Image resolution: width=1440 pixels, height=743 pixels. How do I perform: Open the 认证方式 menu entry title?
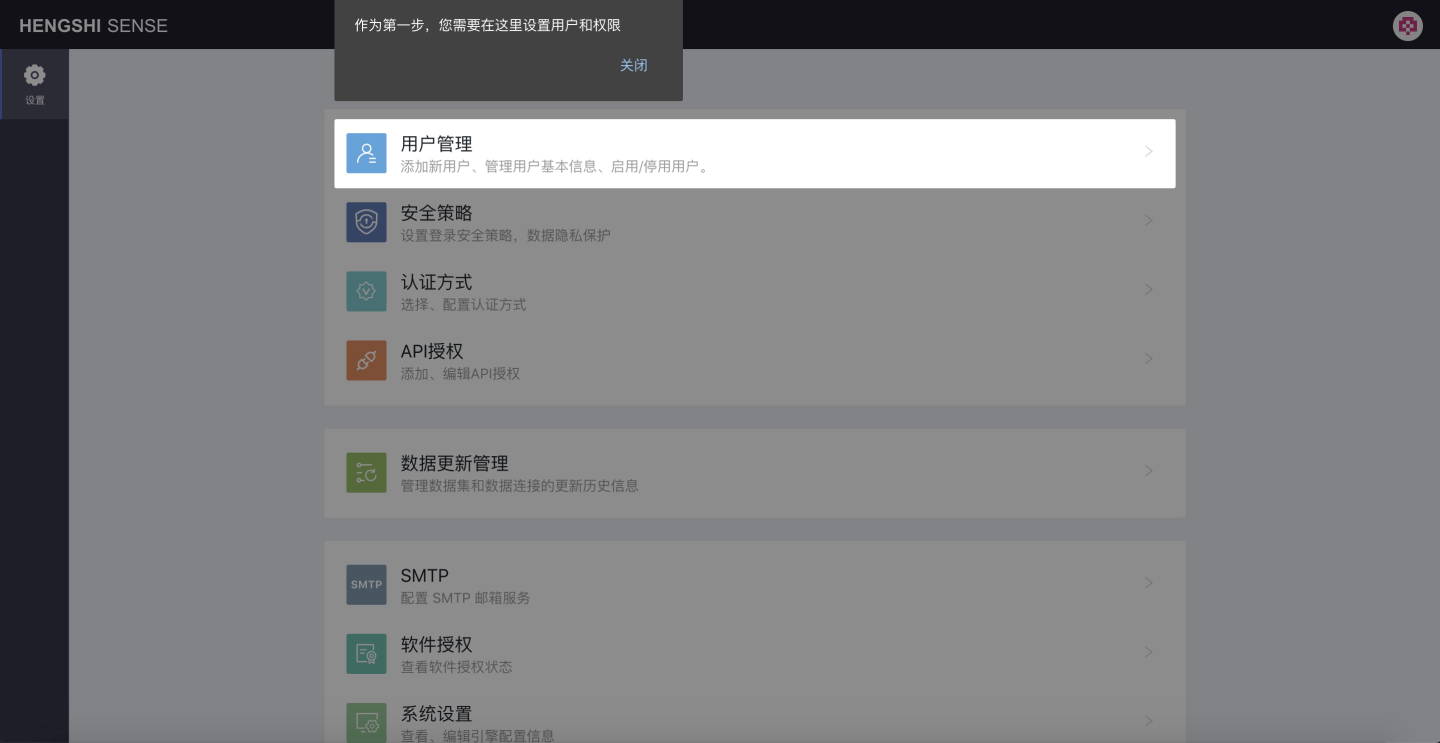[436, 283]
